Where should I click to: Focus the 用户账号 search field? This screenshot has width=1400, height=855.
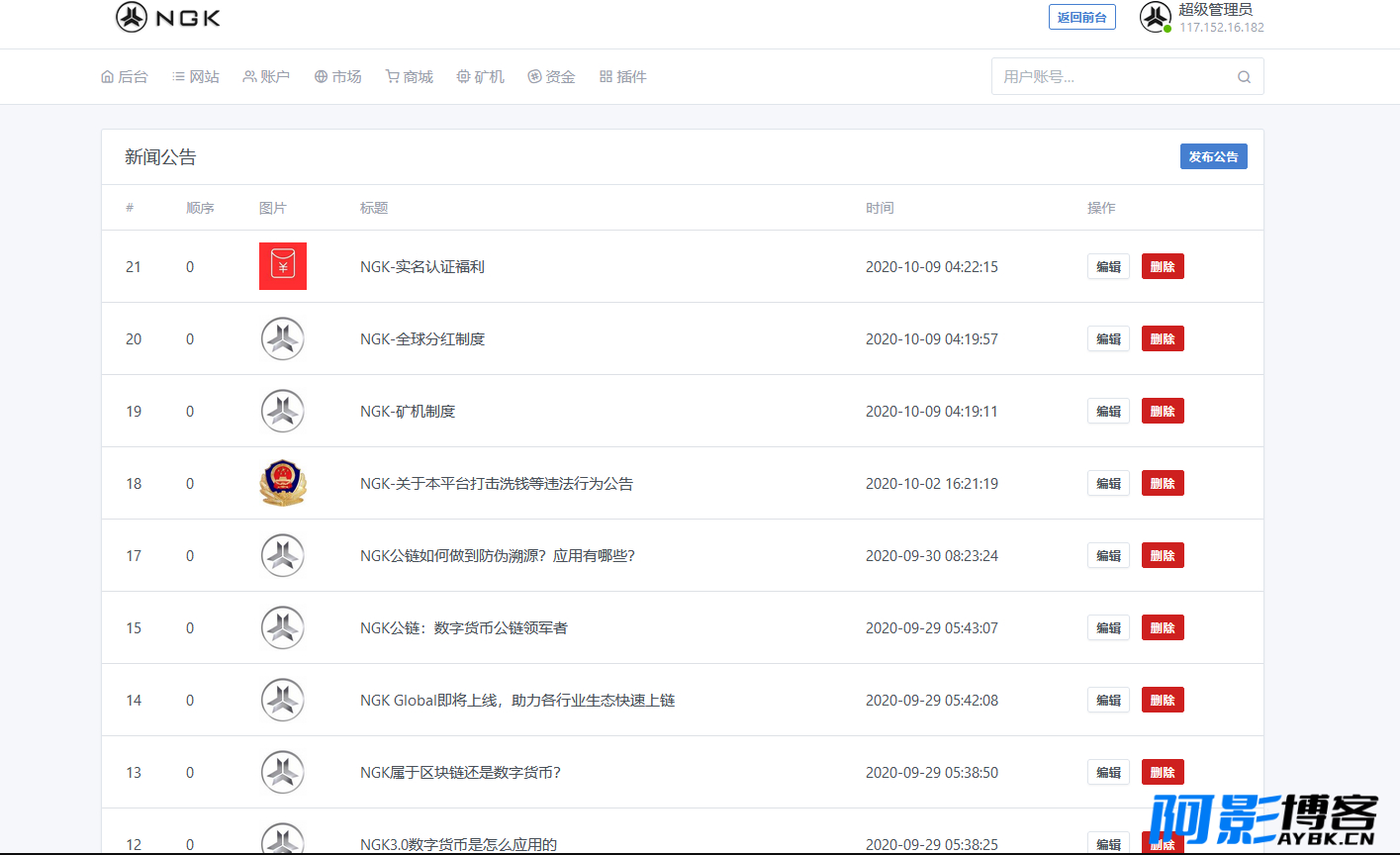click(x=1127, y=76)
